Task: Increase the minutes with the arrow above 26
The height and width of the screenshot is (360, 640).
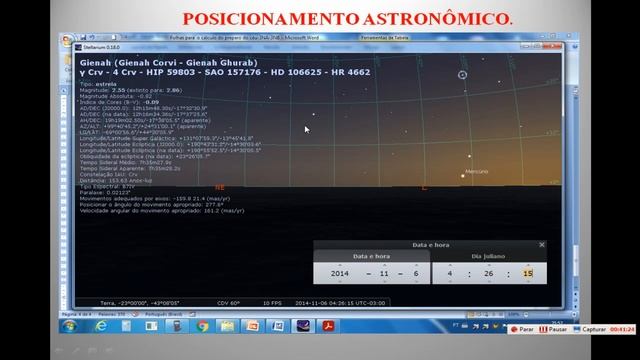Action: coord(489,265)
